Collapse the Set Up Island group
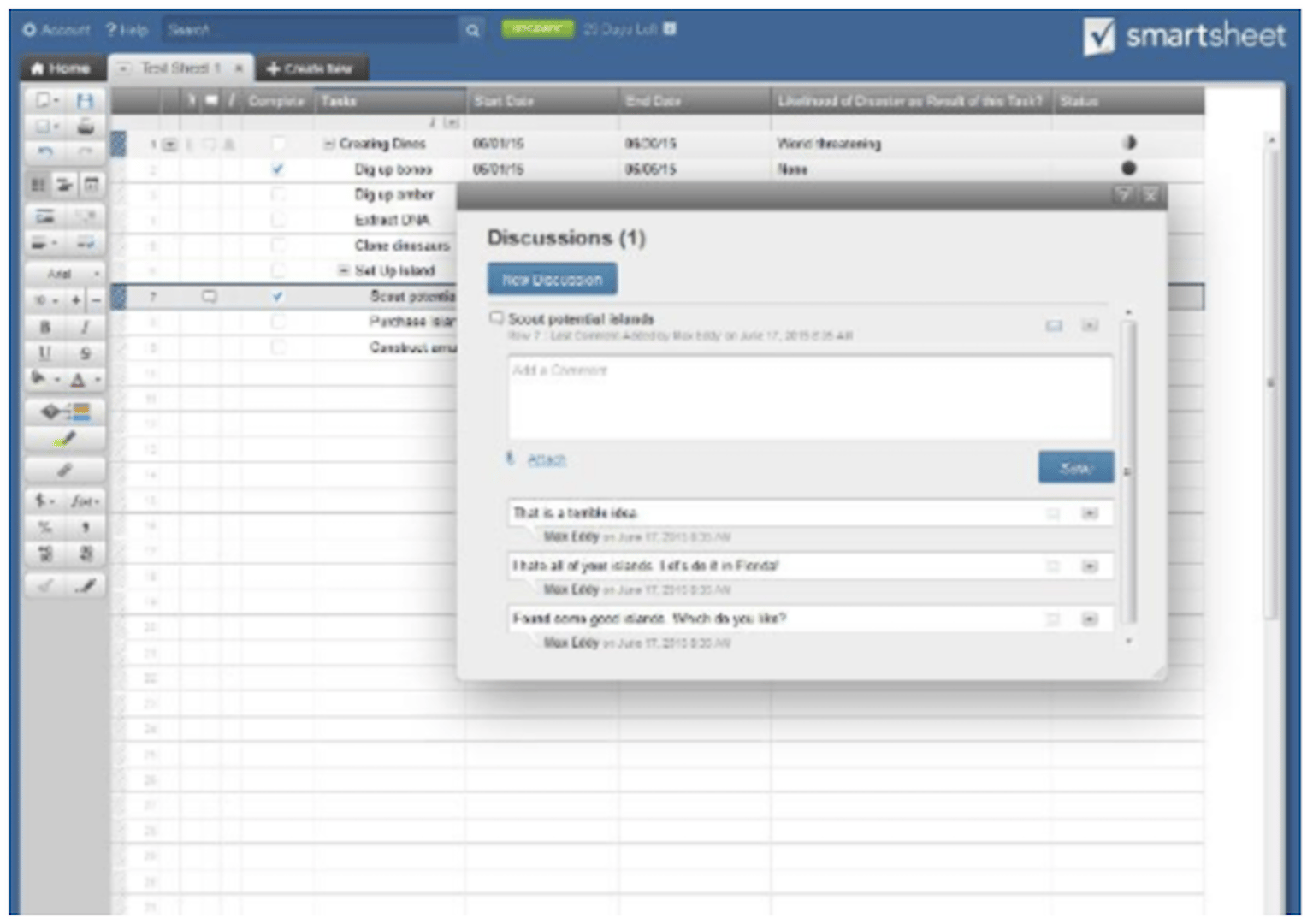The height and width of the screenshot is (924, 1313). 344,269
